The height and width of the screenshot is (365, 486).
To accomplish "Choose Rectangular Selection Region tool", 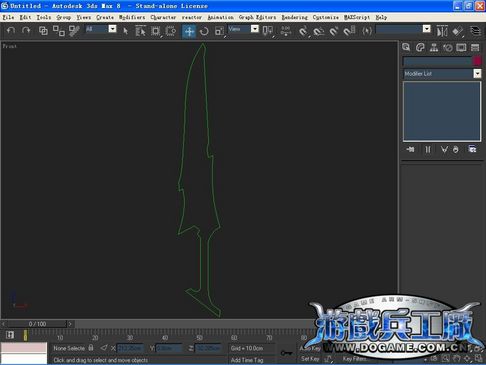I will [x=156, y=31].
